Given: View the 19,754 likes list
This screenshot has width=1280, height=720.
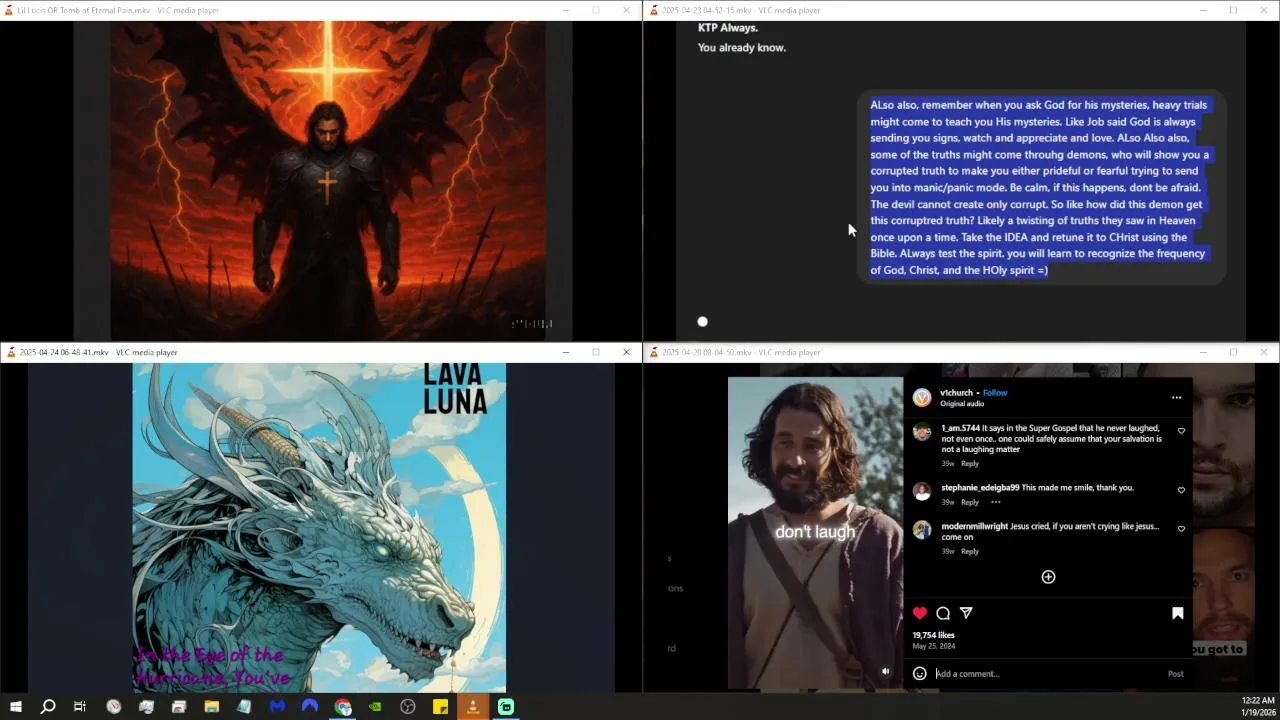Looking at the screenshot, I should click(x=933, y=635).
